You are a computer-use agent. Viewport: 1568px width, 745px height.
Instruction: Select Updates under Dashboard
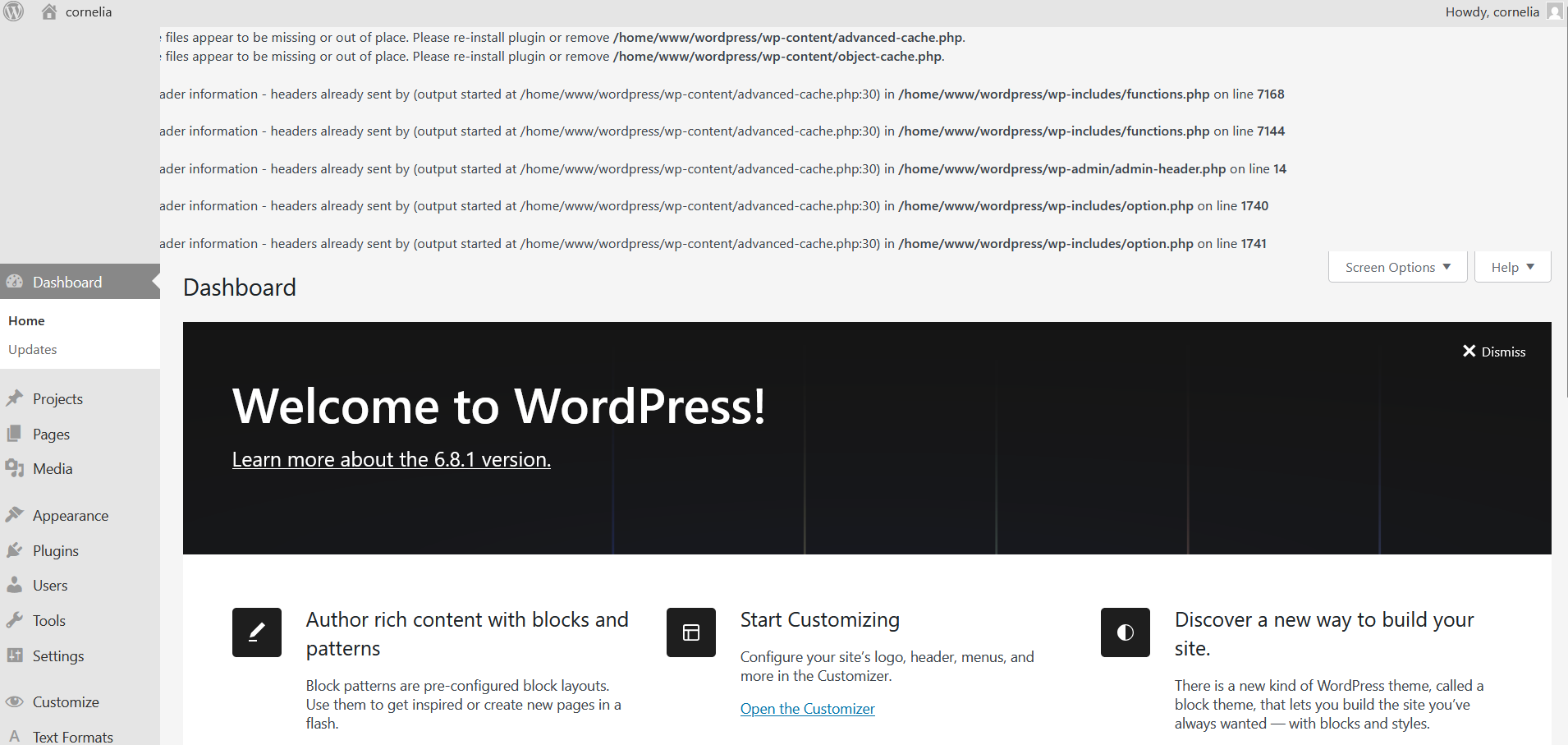(x=32, y=349)
